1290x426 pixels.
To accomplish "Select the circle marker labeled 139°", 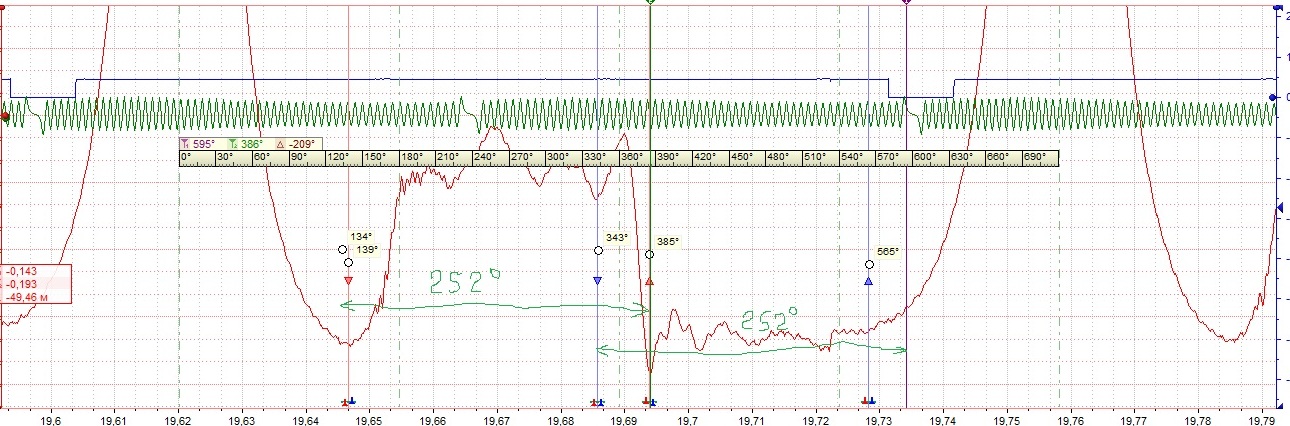I will [348, 262].
